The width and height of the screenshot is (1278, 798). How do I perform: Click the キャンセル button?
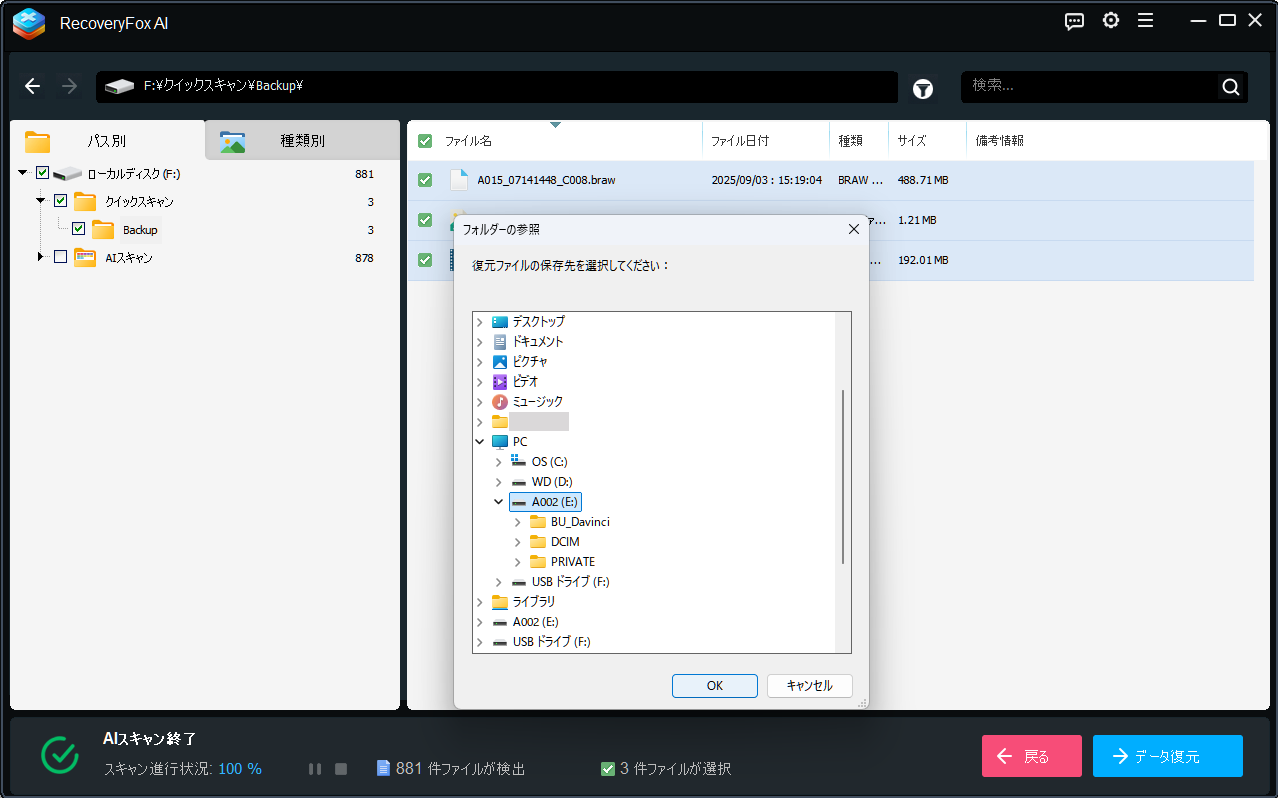[809, 686]
